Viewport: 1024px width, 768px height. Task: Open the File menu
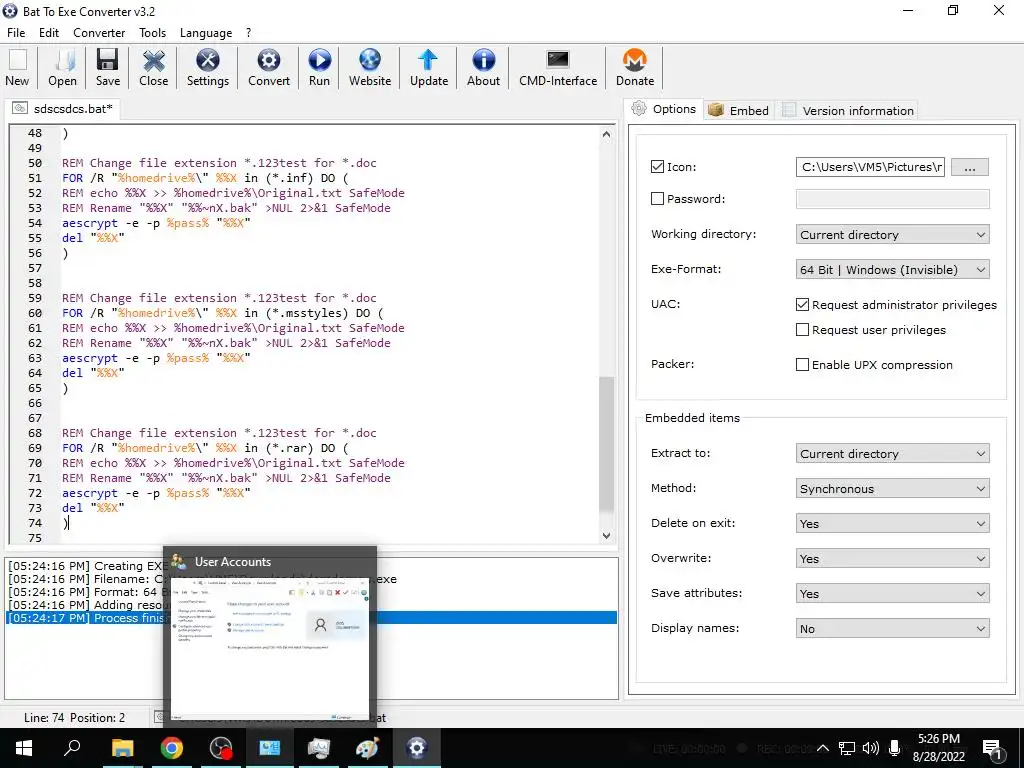[x=16, y=33]
